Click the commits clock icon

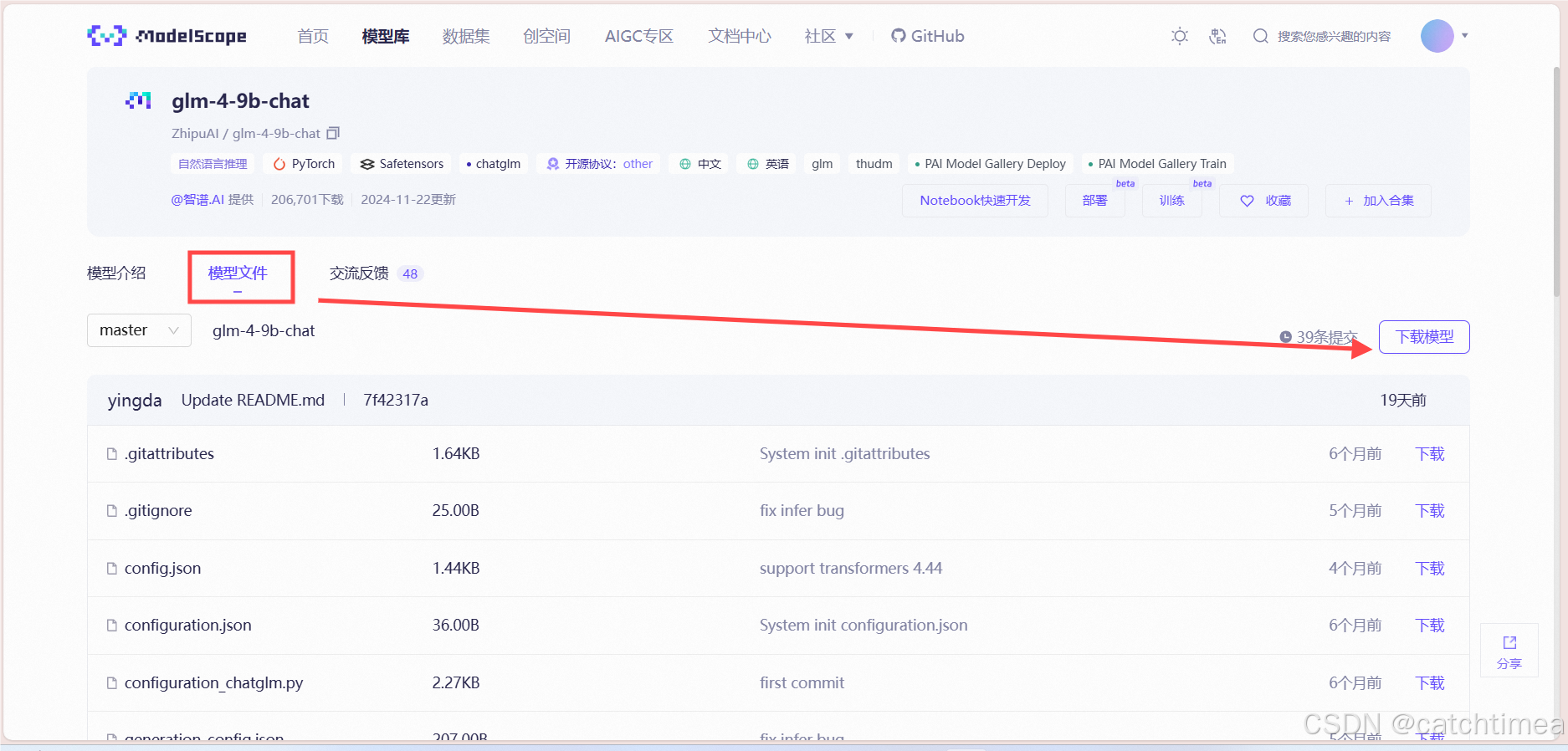coord(1286,337)
